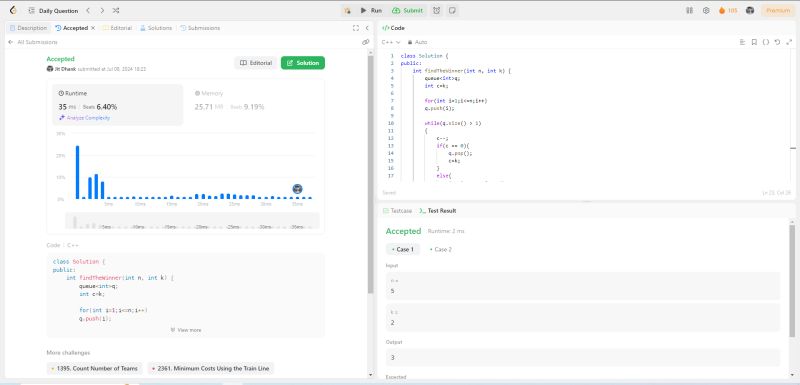Screen dimensions: 800x385
Task: Shuffle to a random question
Action: pos(116,10)
